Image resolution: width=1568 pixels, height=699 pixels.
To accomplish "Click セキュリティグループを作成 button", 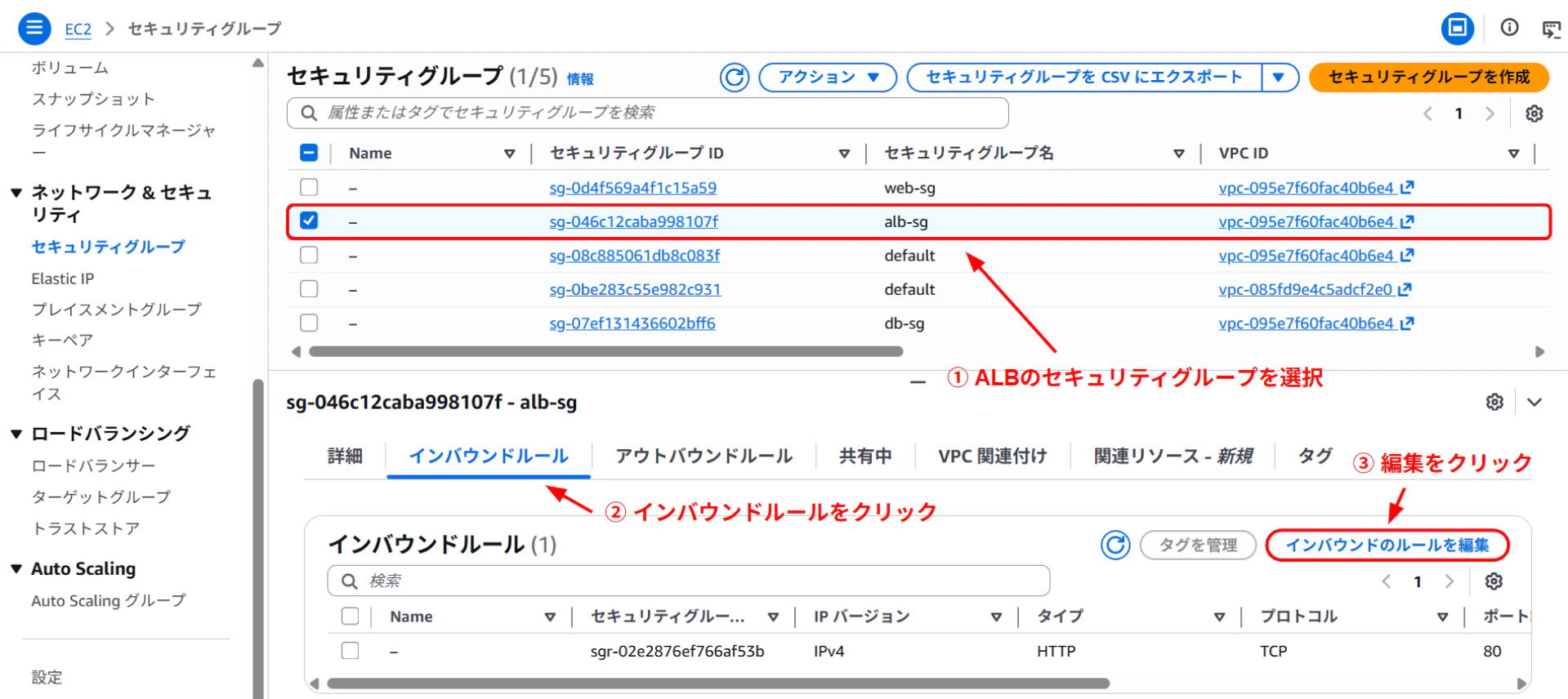I will point(1429,78).
